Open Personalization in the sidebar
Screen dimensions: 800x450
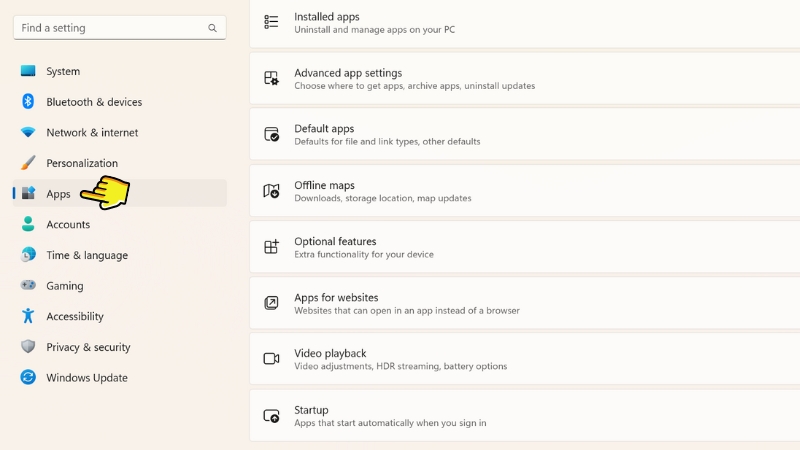(x=81, y=163)
